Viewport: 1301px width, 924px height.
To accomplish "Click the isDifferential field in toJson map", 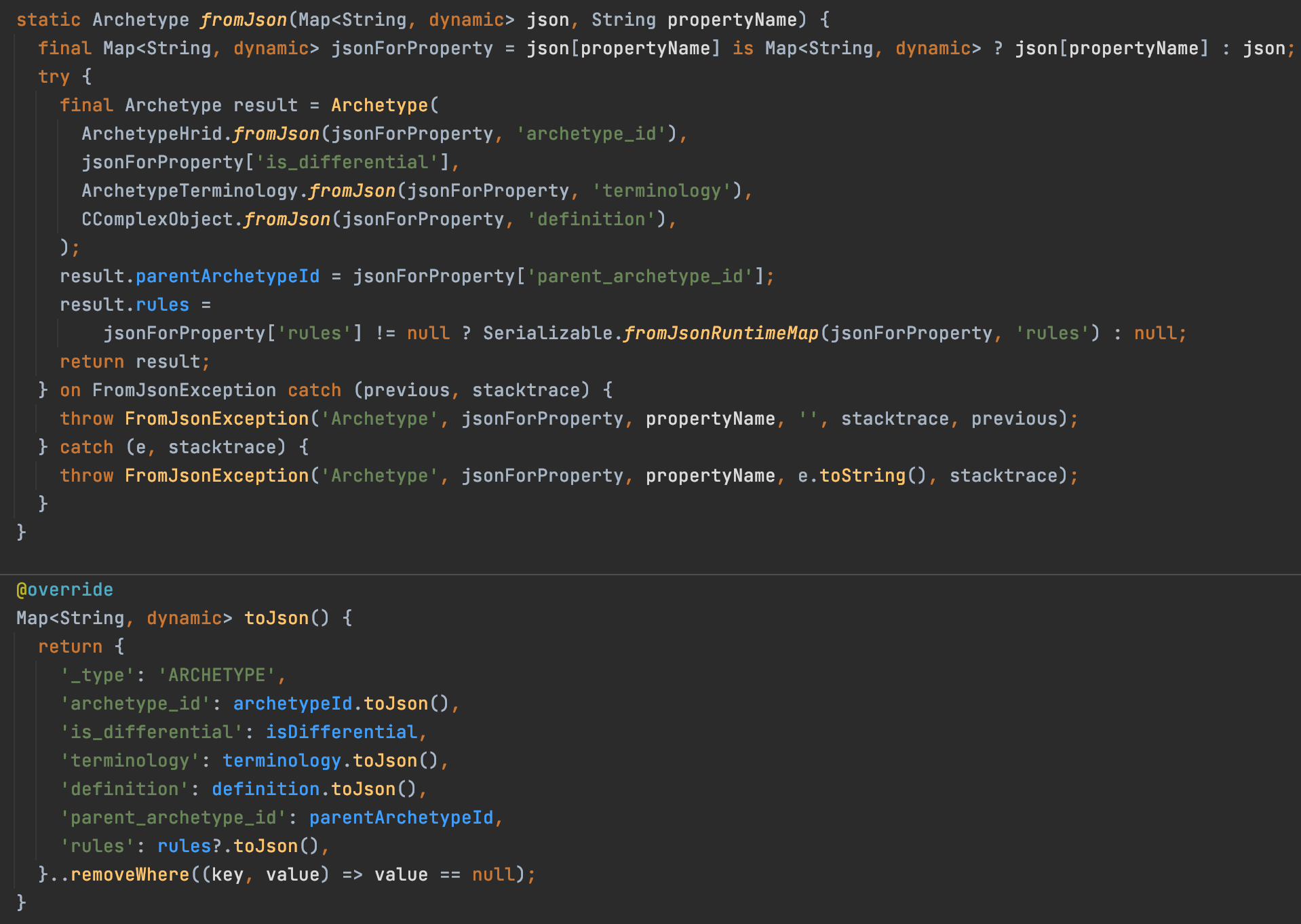I will [341, 732].
